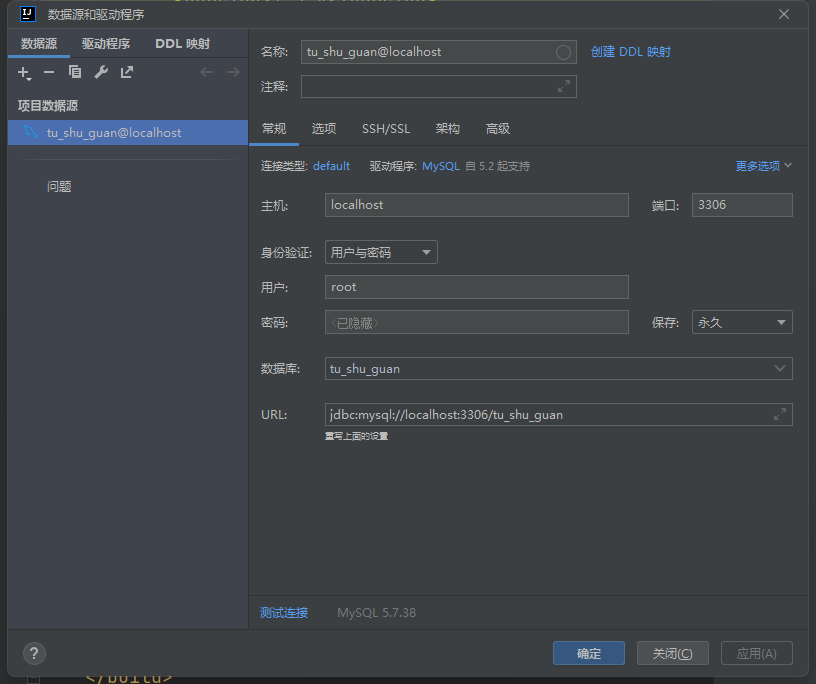This screenshot has width=816, height=684.
Task: Remove selected data source with minus icon
Action: tap(49, 72)
